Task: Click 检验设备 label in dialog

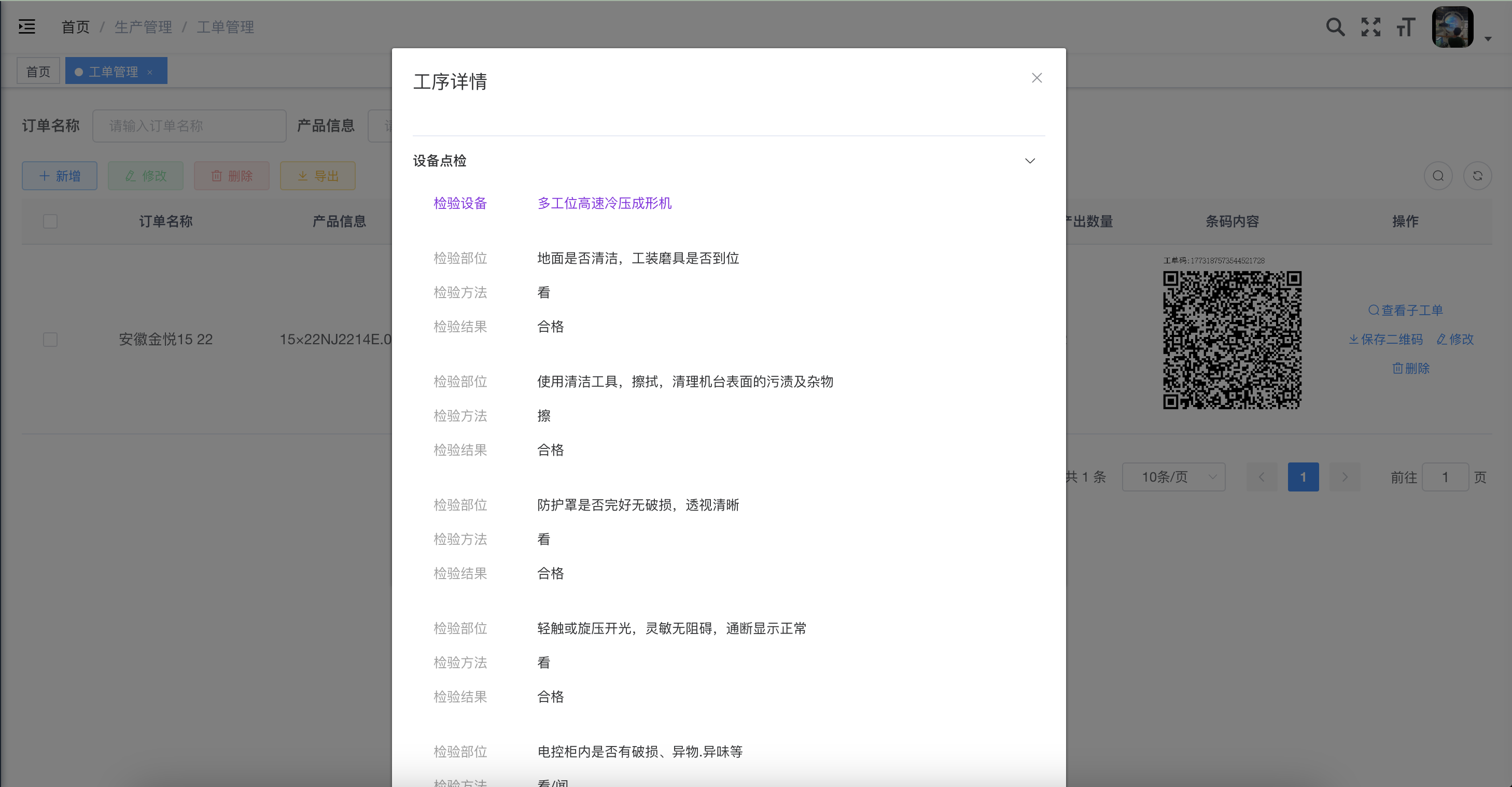Action: point(460,203)
